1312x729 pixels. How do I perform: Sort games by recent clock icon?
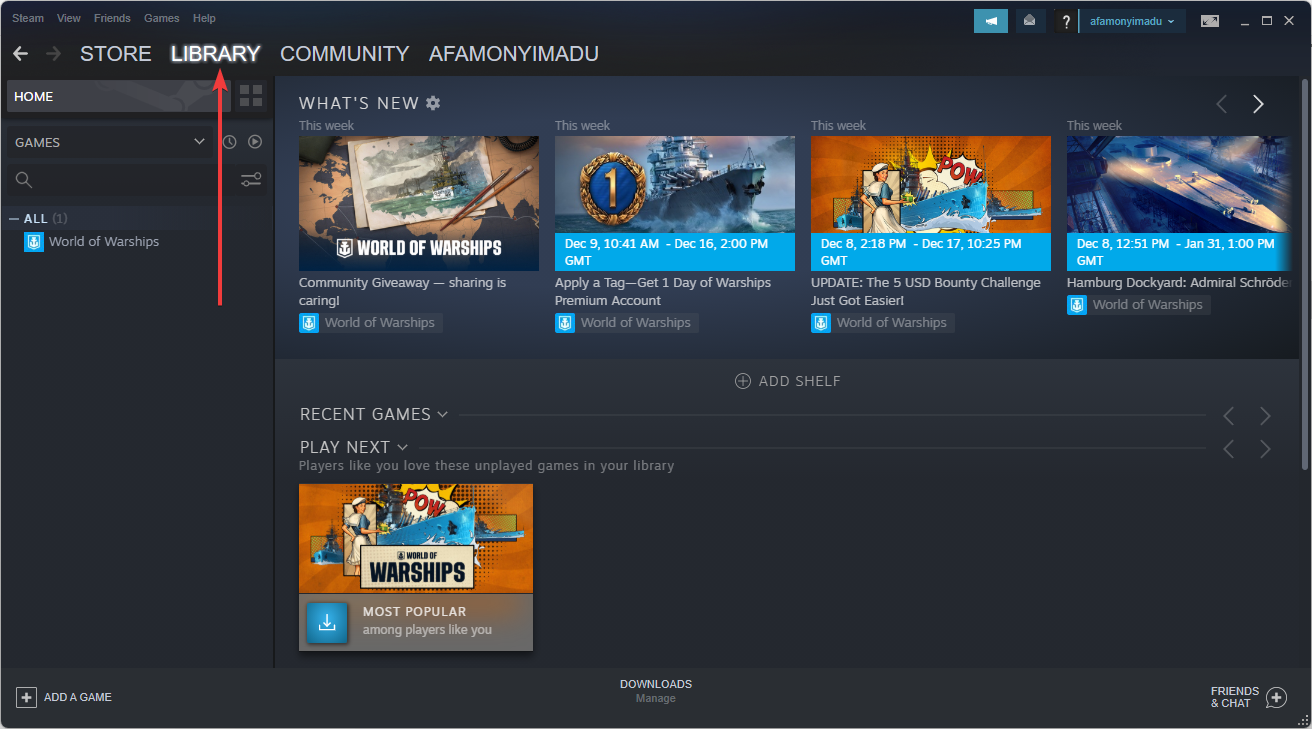pos(229,142)
